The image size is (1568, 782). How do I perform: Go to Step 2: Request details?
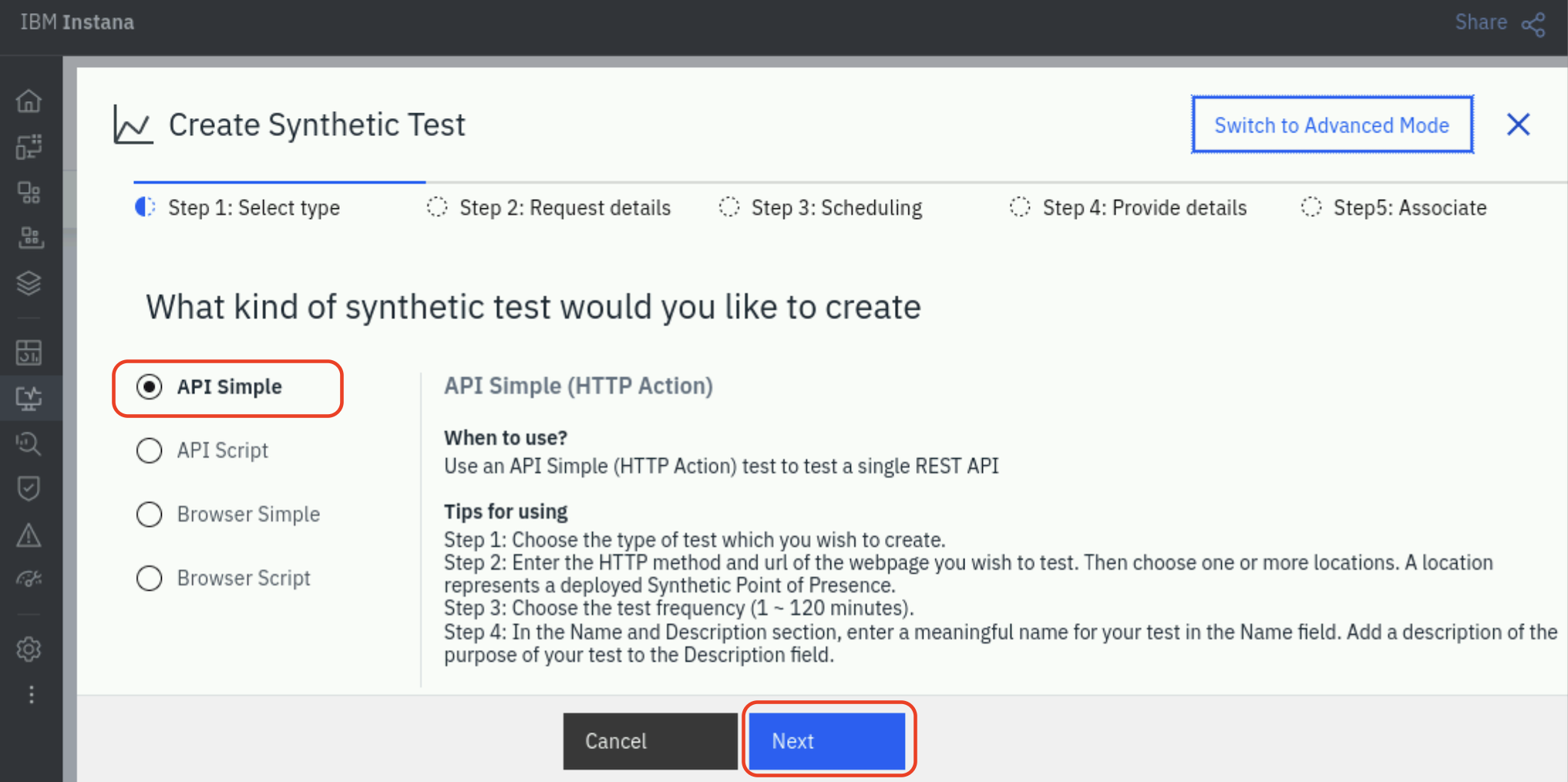(x=549, y=207)
